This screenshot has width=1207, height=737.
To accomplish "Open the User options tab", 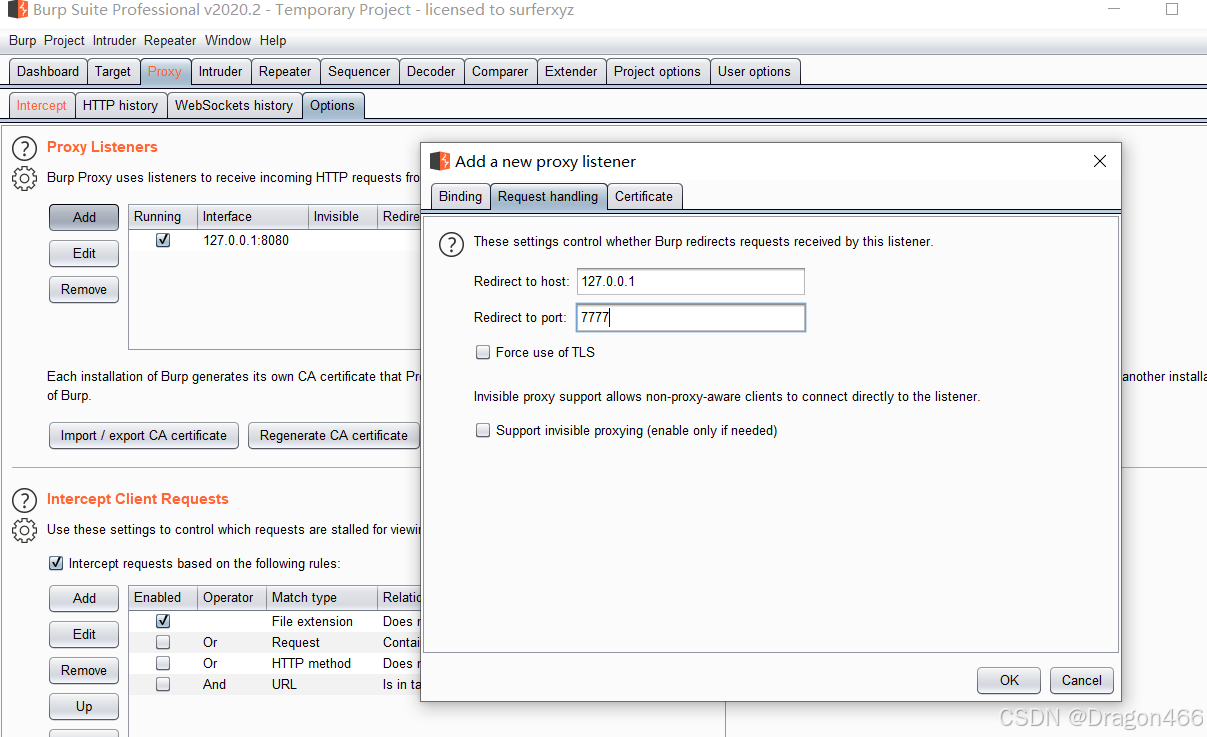I will click(754, 71).
